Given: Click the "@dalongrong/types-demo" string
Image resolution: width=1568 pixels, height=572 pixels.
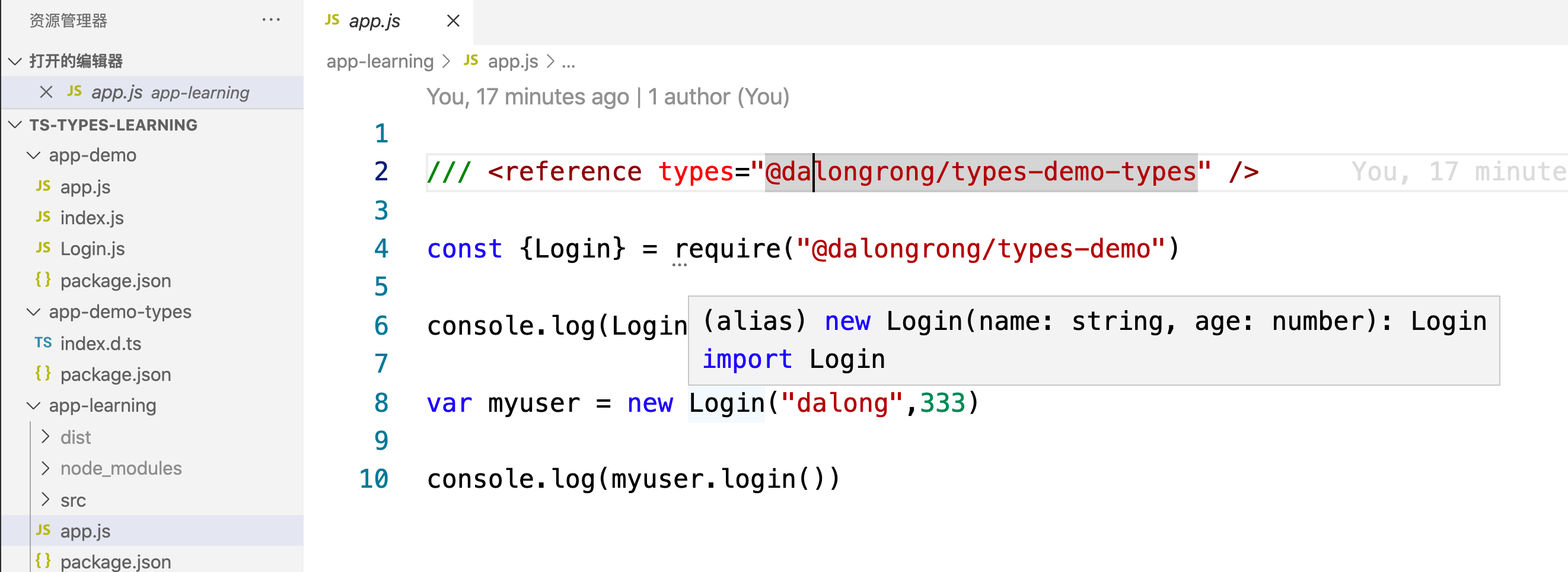Looking at the screenshot, I should click(x=981, y=249).
